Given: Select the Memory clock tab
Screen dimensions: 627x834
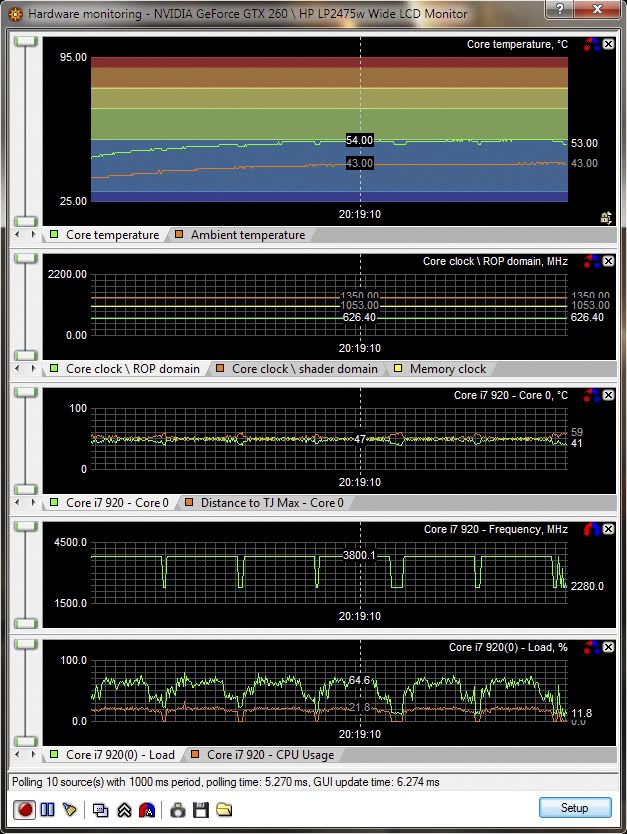Looking at the screenshot, I should 446,369.
